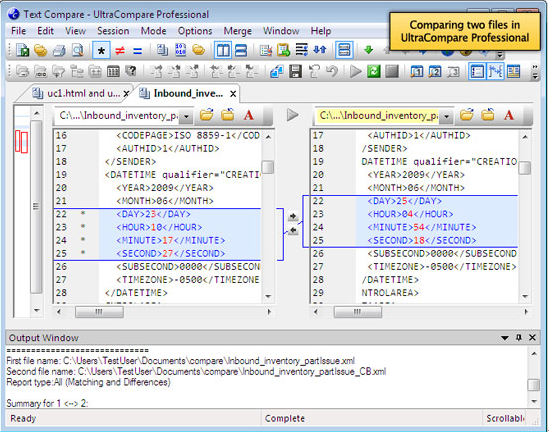Click green next difference down arrow

point(368,50)
